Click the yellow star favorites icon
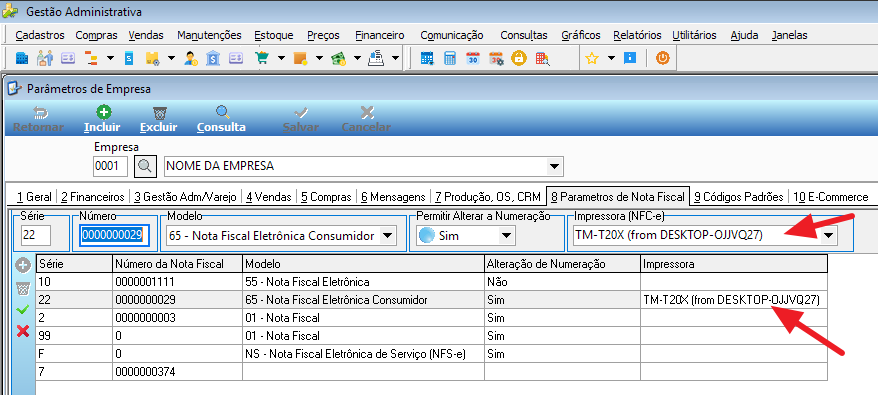878x395 pixels. point(591,58)
